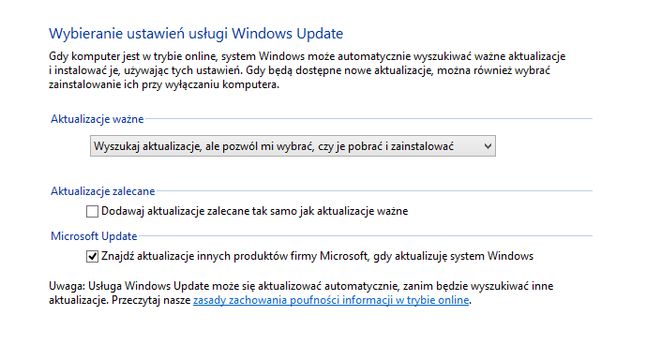The image size is (646, 361).
Task: Select the 'Wyszukaj aktualizacje, ale pozwól mi wybrać' combo box
Action: click(x=293, y=146)
